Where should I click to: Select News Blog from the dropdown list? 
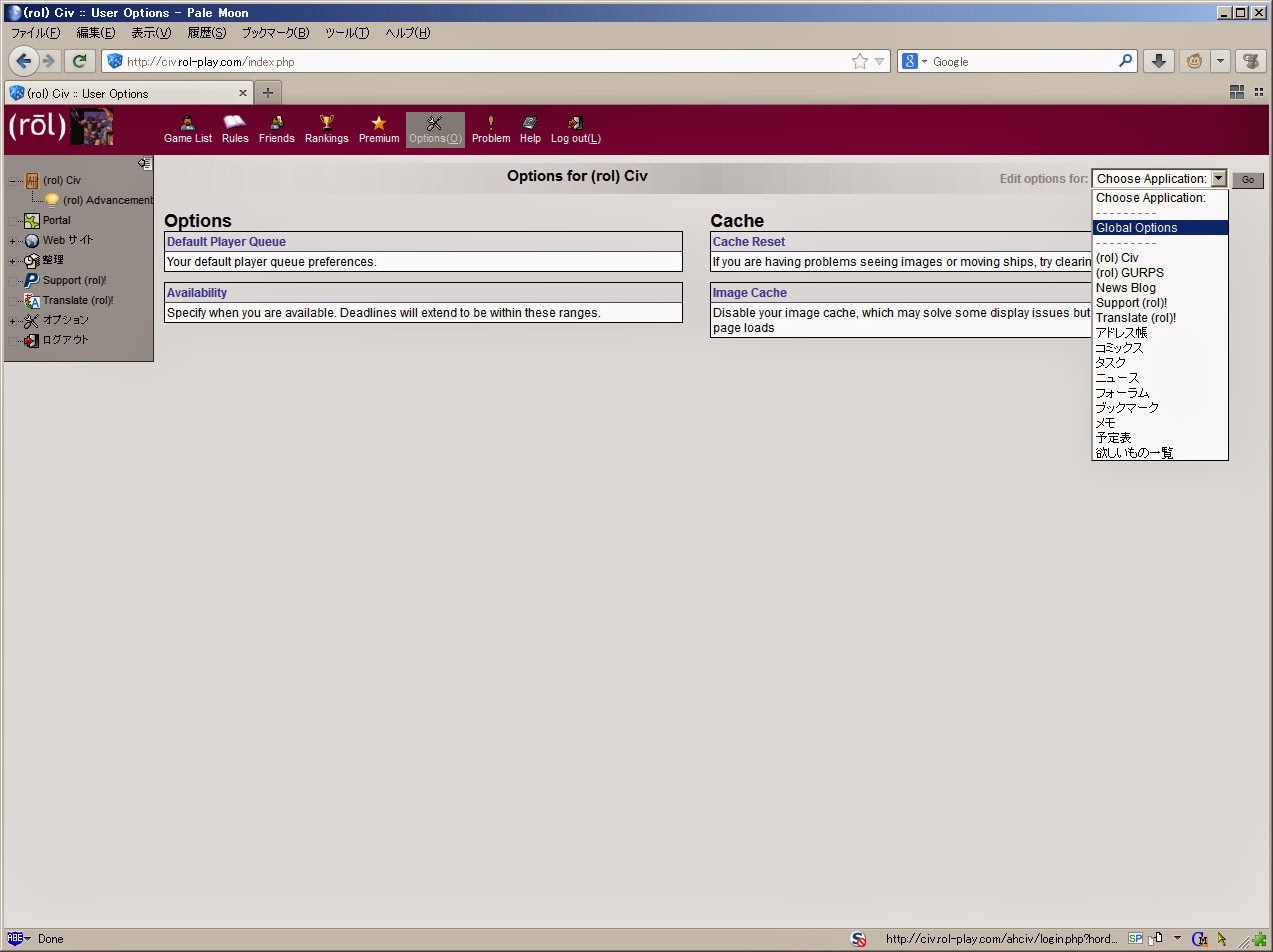click(1160, 288)
